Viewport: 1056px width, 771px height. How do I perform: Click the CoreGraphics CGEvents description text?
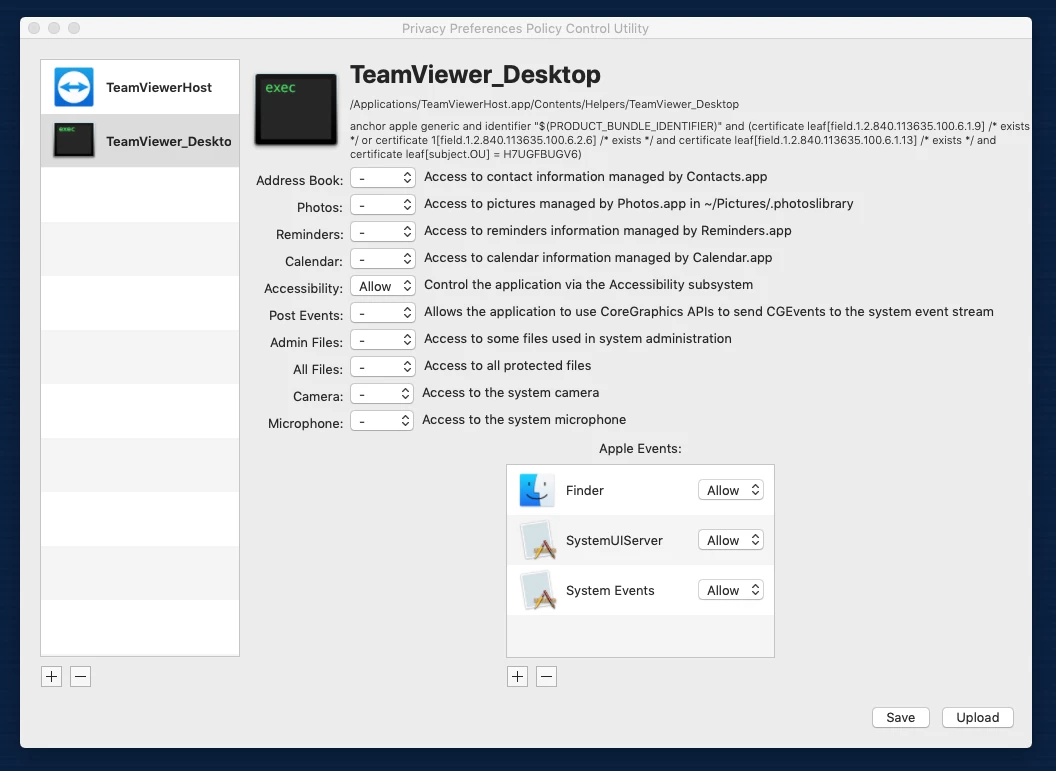(x=708, y=311)
